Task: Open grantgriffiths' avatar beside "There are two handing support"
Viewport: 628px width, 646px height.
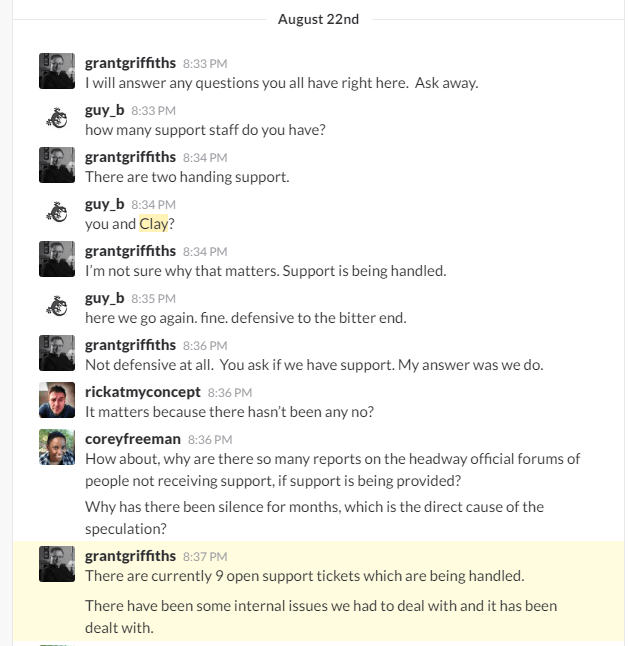Action: pyautogui.click(x=57, y=165)
